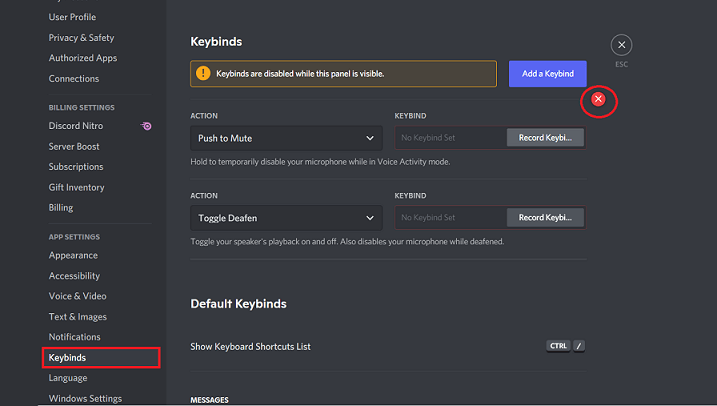
Task: Click the CTRL key badge
Action: (x=558, y=346)
